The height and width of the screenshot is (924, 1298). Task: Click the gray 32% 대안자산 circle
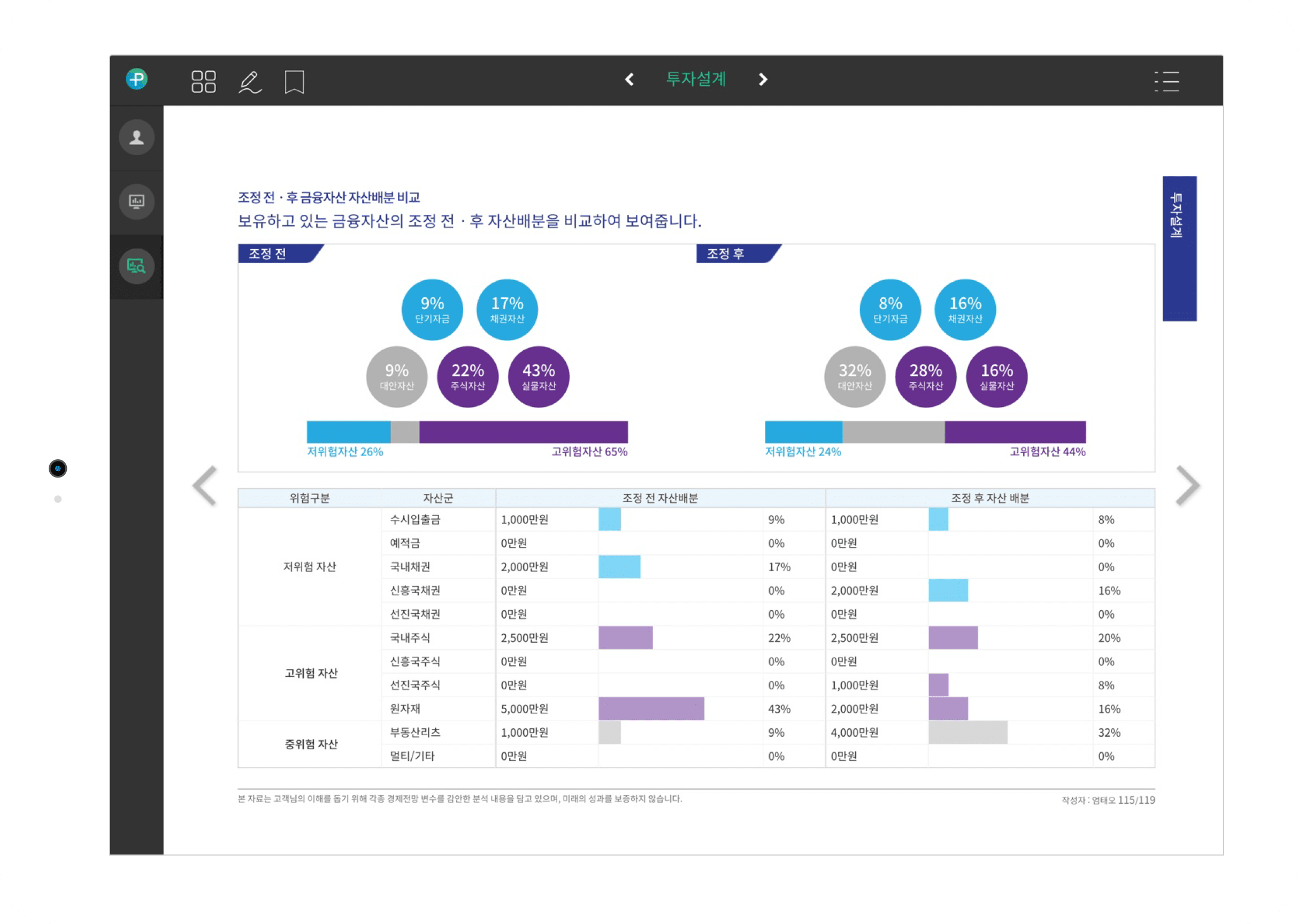(855, 376)
